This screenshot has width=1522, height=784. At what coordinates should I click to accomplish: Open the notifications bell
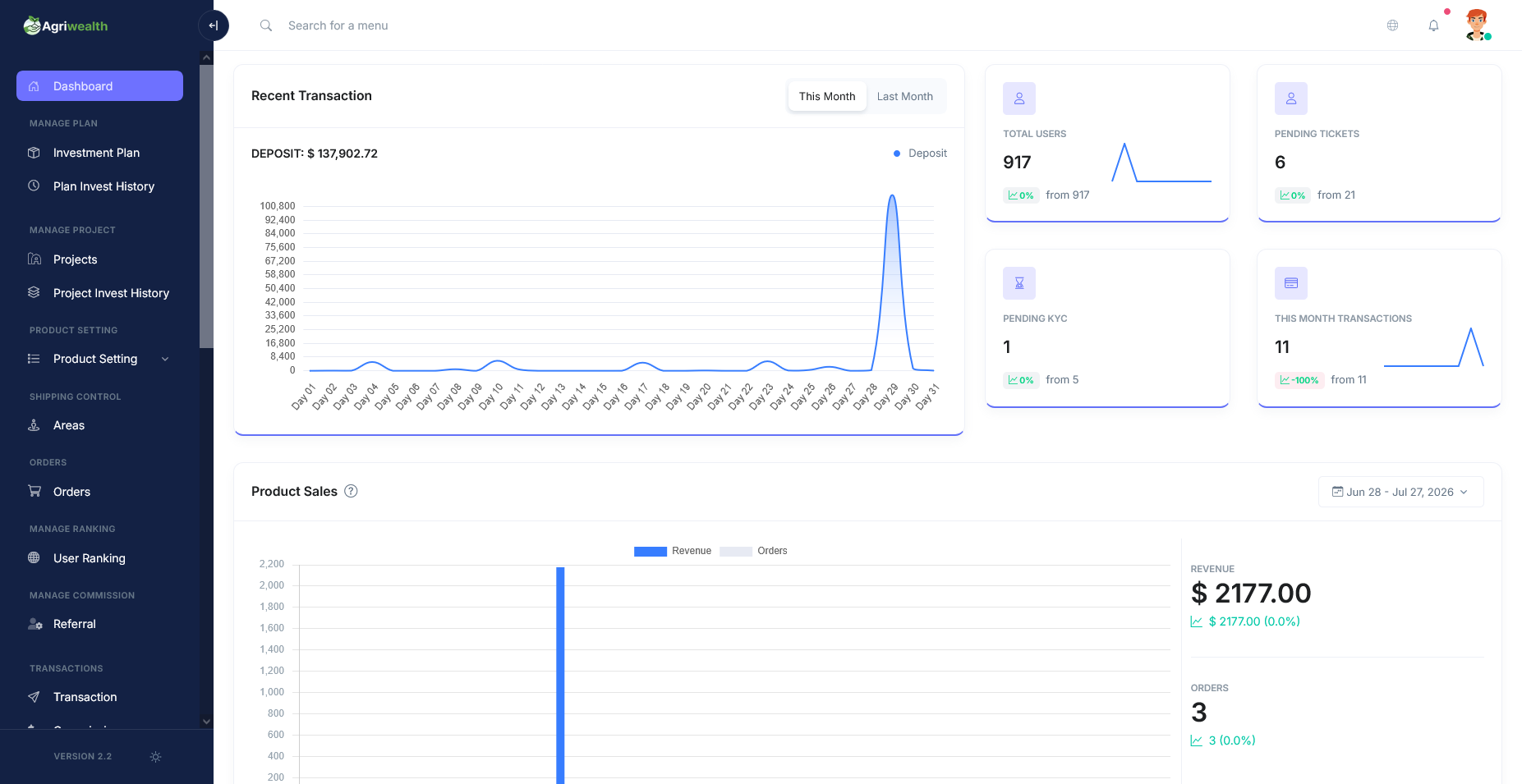pyautogui.click(x=1433, y=25)
